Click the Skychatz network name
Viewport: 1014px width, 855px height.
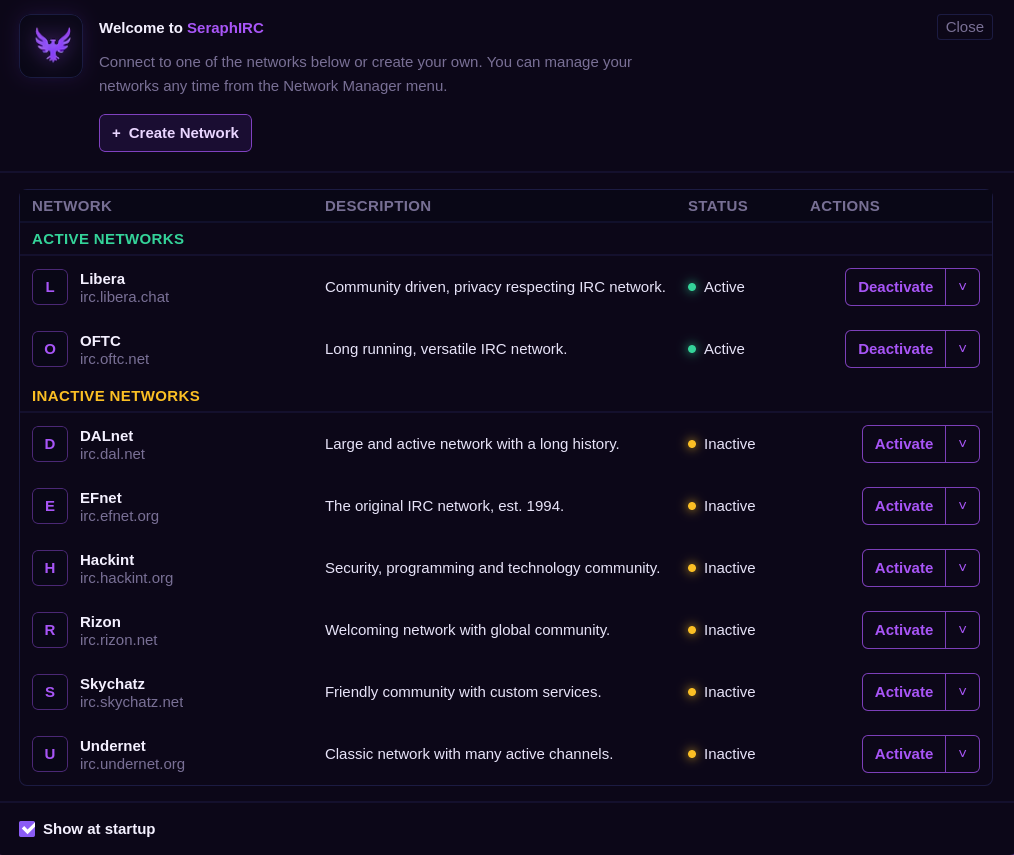[113, 684]
